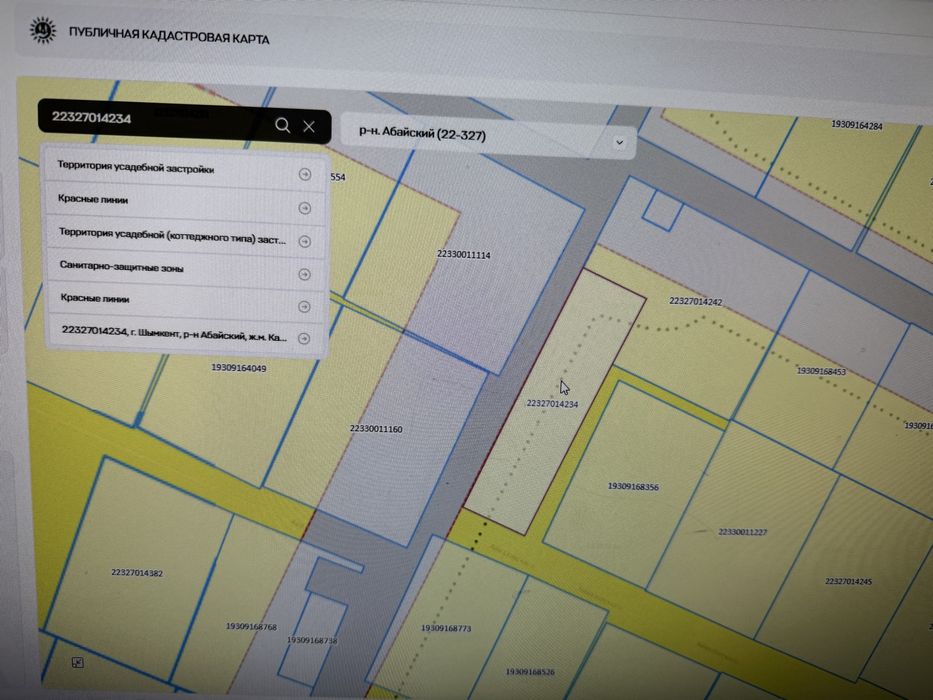Click parcel label 19309164049
This screenshot has height=700, width=933.
239,368
